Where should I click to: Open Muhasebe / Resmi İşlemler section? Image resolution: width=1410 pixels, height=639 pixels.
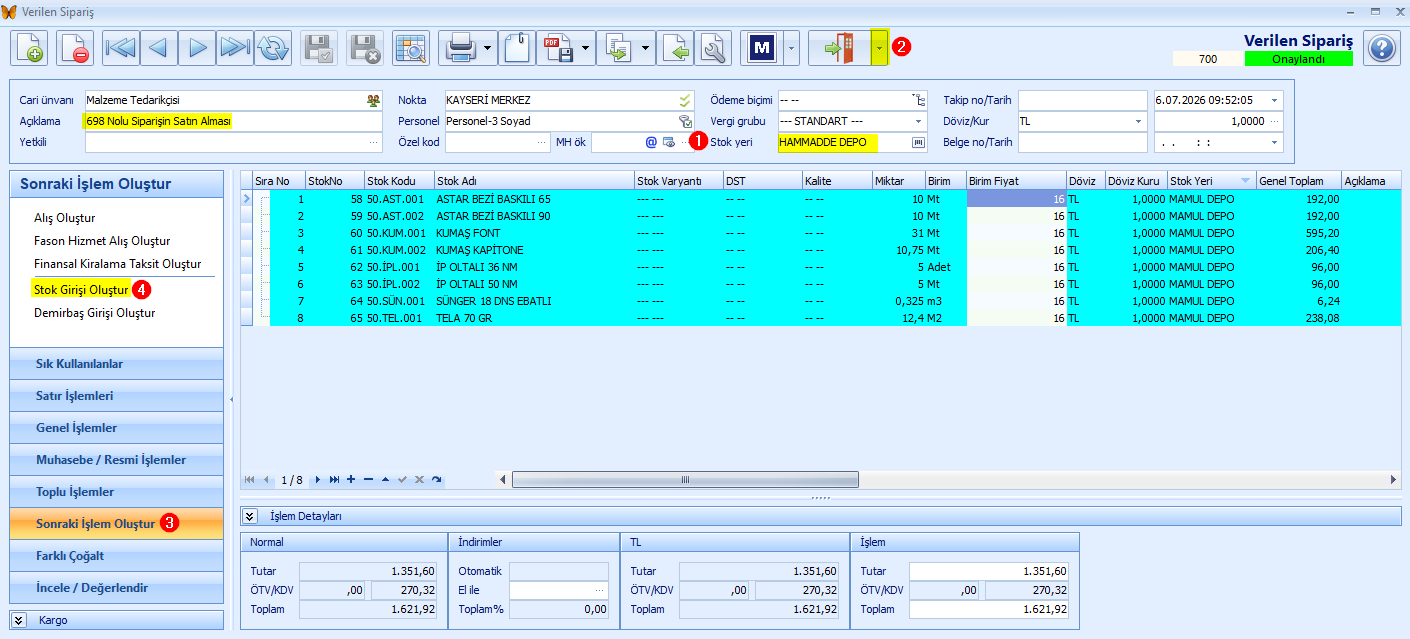116,460
